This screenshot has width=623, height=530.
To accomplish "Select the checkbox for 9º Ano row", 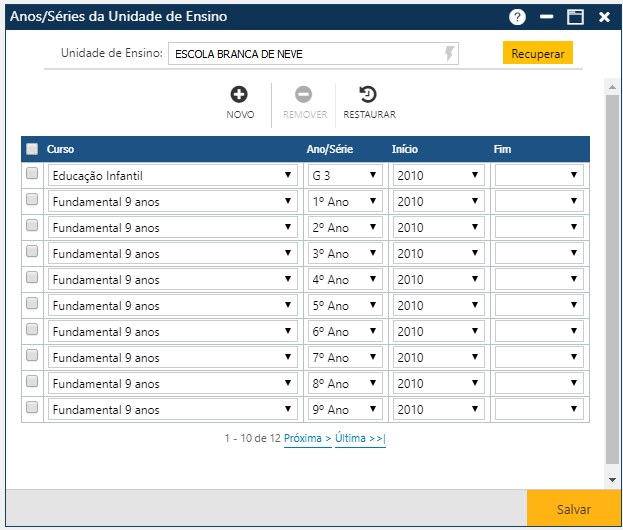I will 32,408.
